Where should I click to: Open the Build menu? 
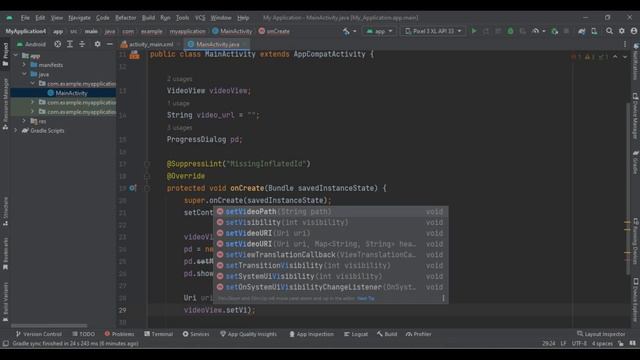[148, 18]
